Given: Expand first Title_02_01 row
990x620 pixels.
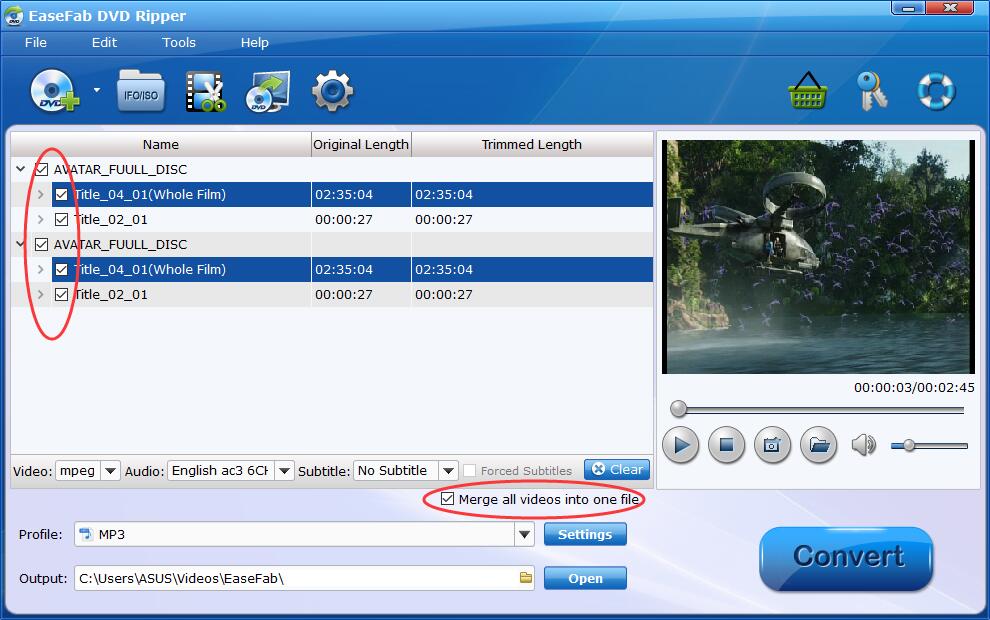Looking at the screenshot, I should pyautogui.click(x=40, y=220).
